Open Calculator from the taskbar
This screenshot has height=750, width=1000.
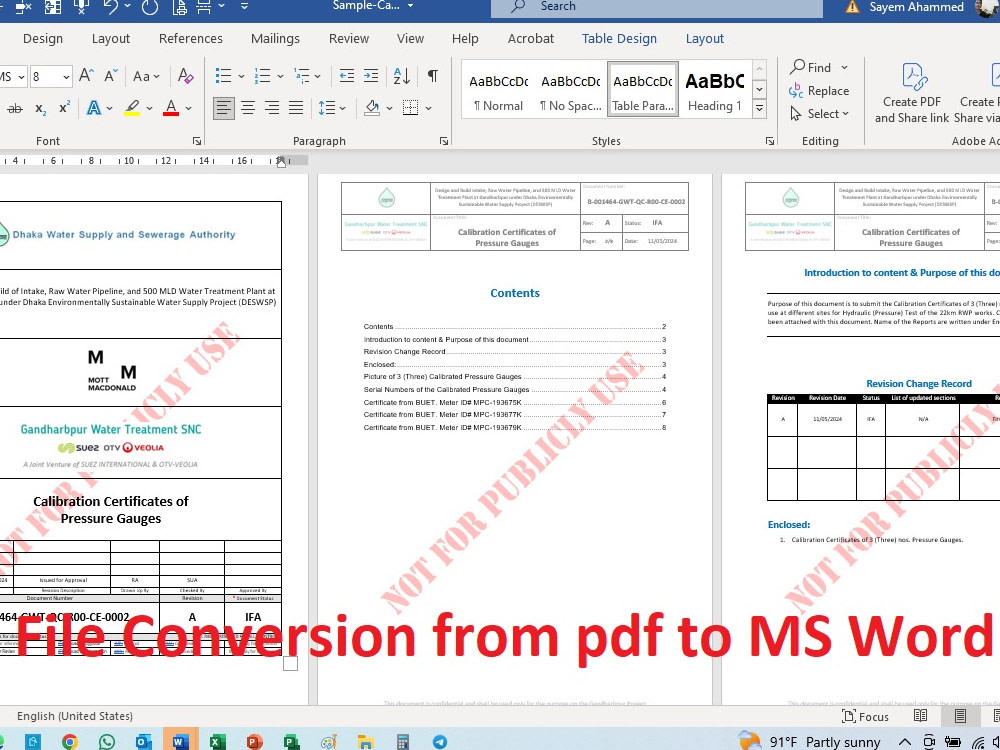click(x=402, y=742)
